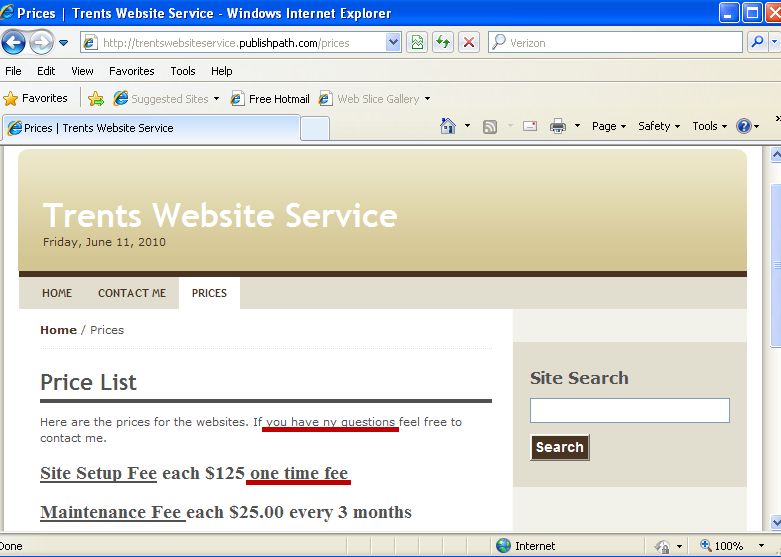This screenshot has height=557, width=781.
Task: Click the search magnifier button in toolbar
Action: tap(757, 42)
